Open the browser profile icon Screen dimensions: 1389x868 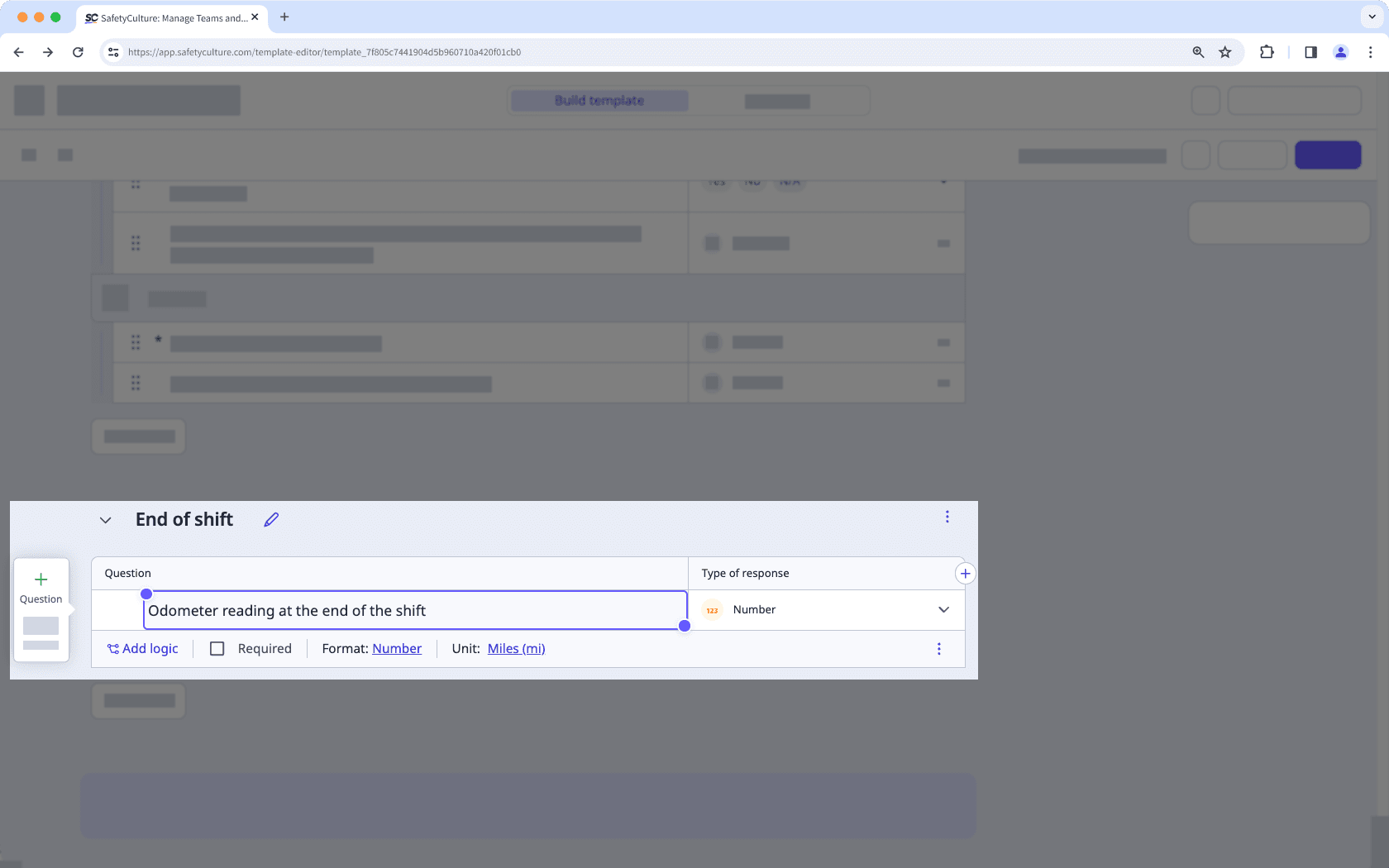(x=1340, y=51)
